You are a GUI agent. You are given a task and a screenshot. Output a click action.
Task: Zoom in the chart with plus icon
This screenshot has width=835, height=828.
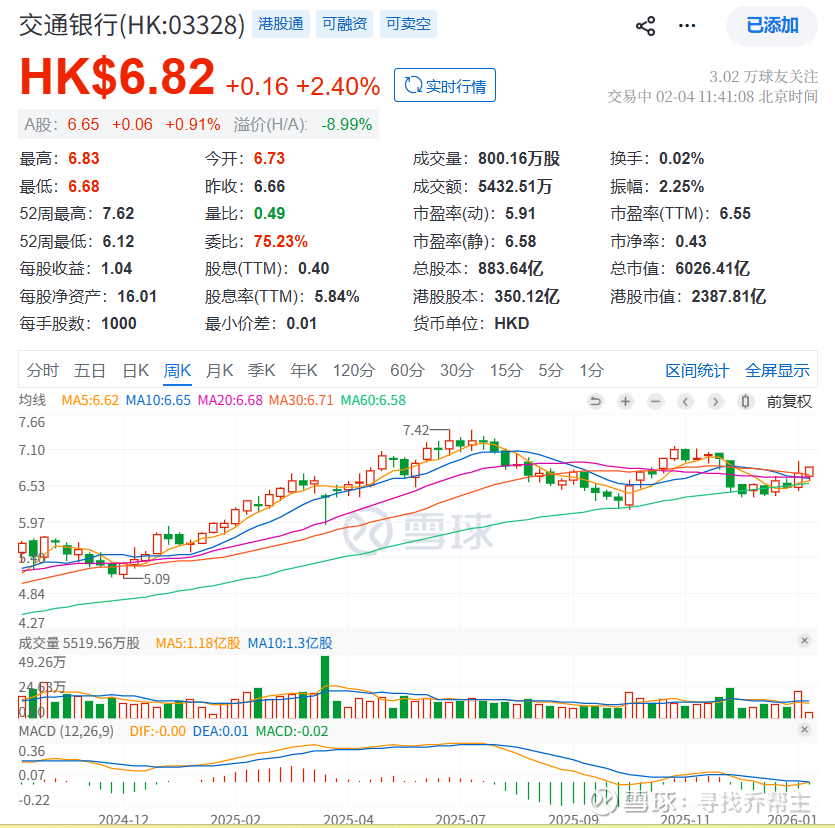coord(625,401)
